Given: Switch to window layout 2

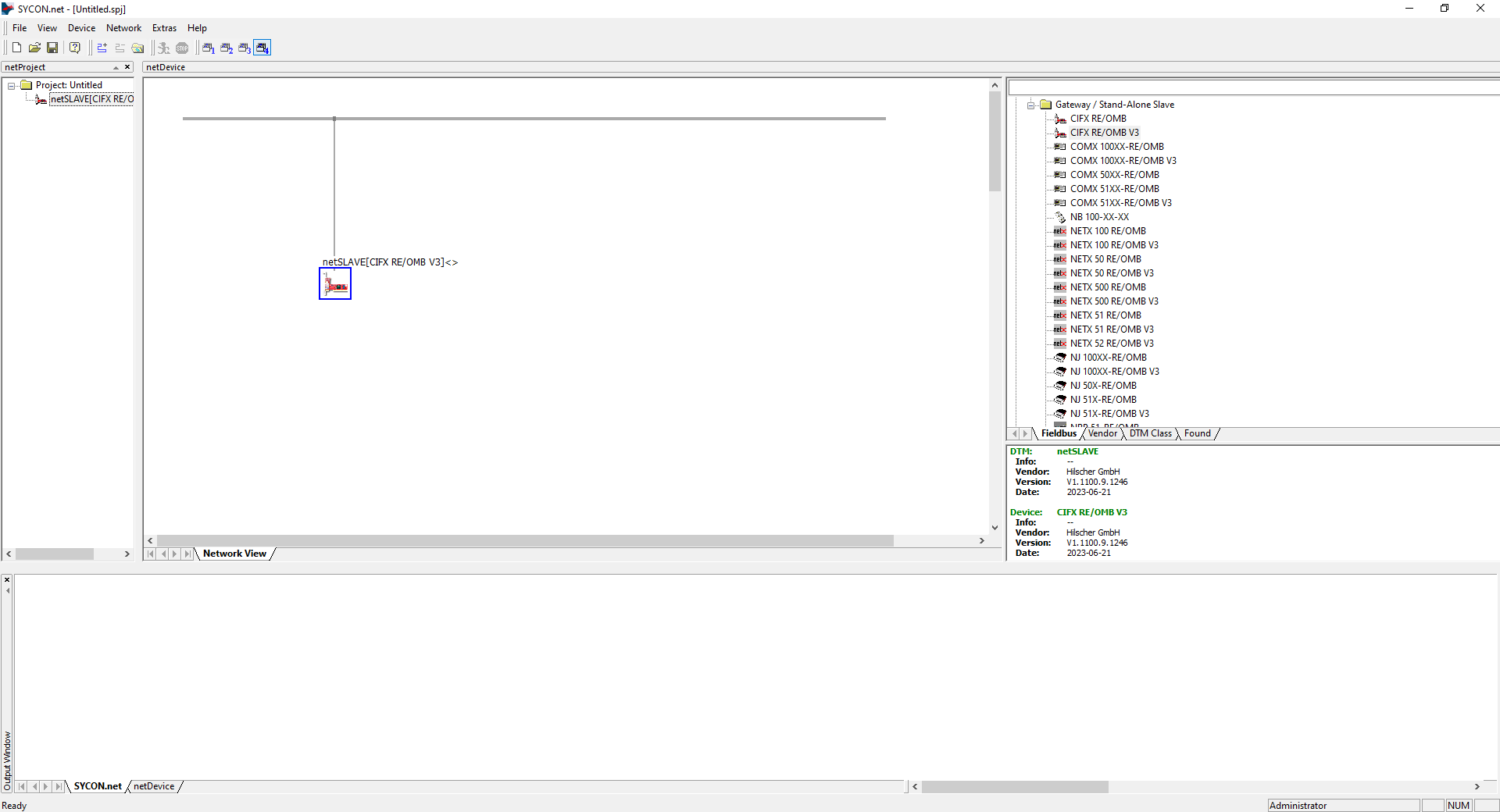Looking at the screenshot, I should pos(227,48).
